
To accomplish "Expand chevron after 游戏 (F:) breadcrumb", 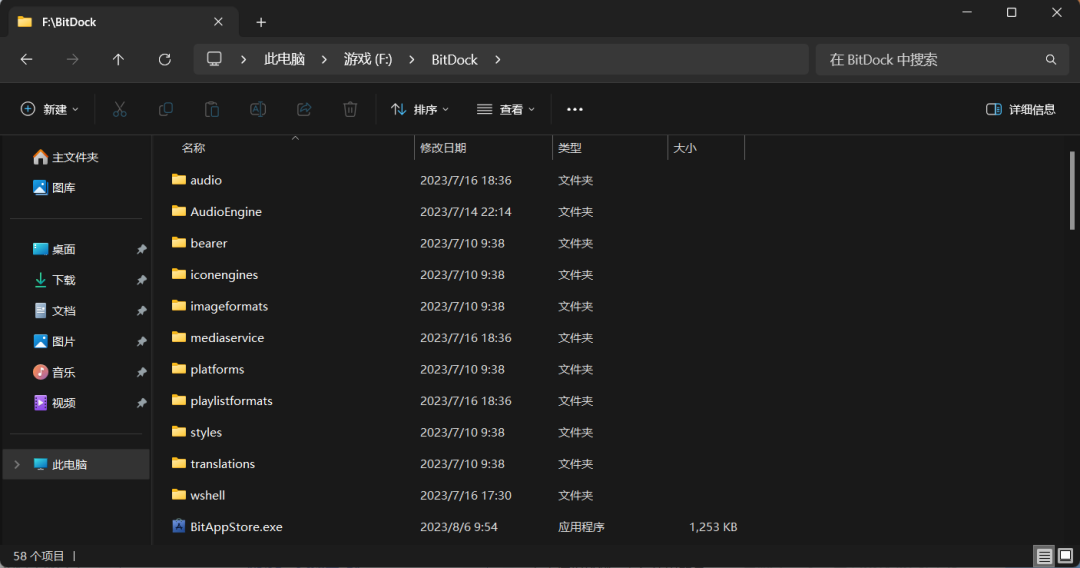I will click(x=411, y=60).
